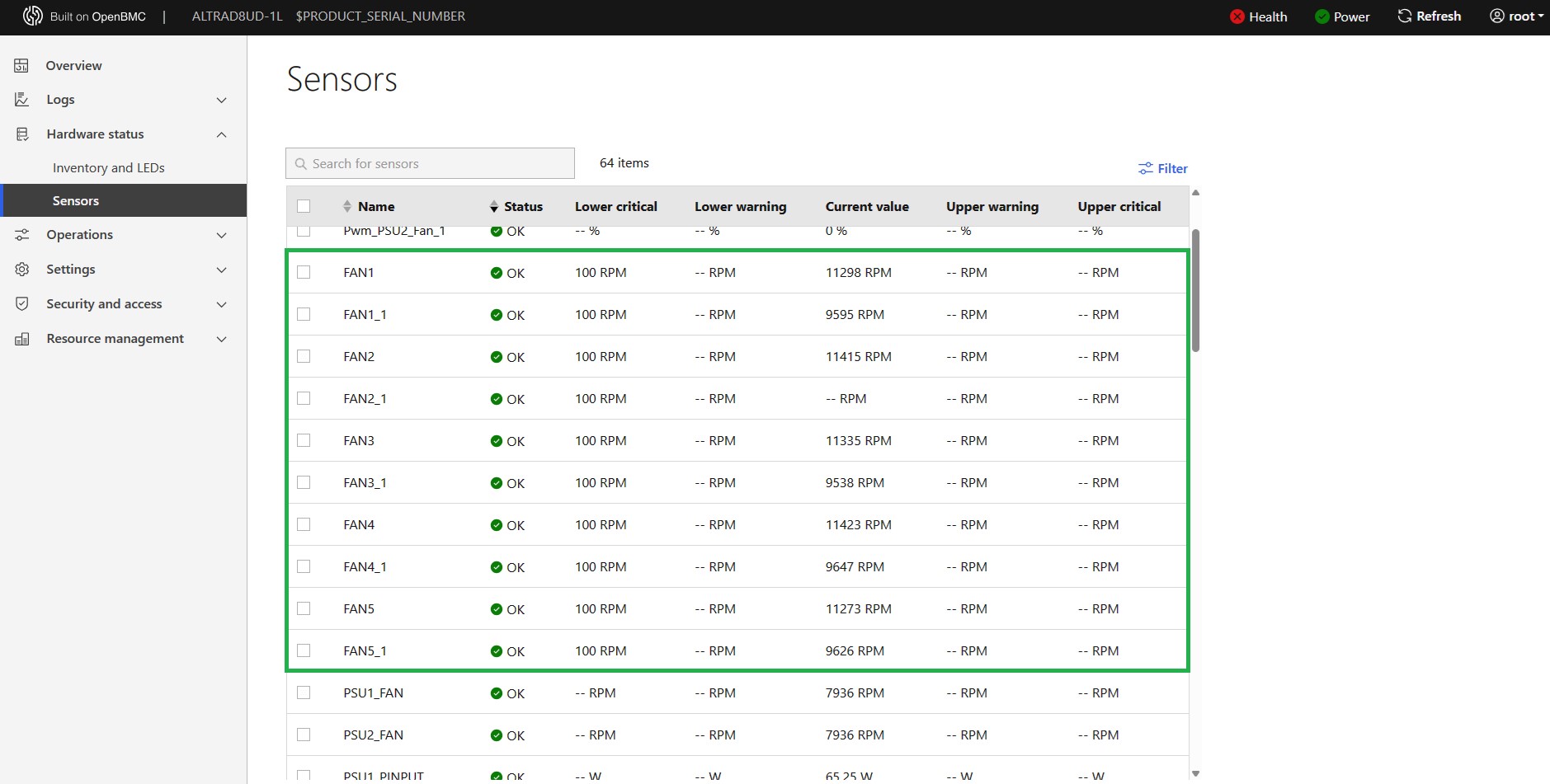This screenshot has width=1550, height=784.
Task: Click the Security and access shield icon
Action: point(21,304)
